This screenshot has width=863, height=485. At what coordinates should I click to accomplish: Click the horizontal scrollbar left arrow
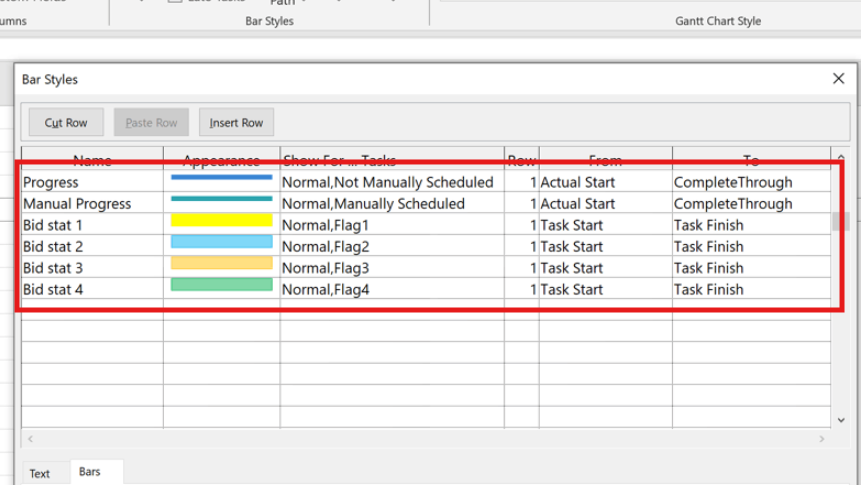tap(30, 439)
